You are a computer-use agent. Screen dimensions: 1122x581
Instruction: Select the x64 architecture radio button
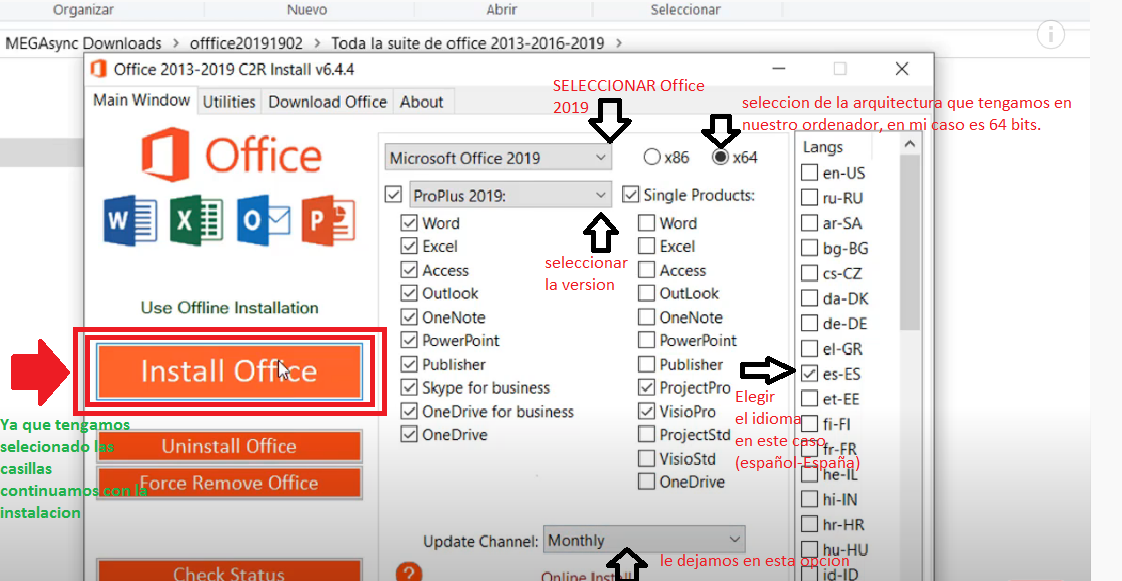pos(721,157)
